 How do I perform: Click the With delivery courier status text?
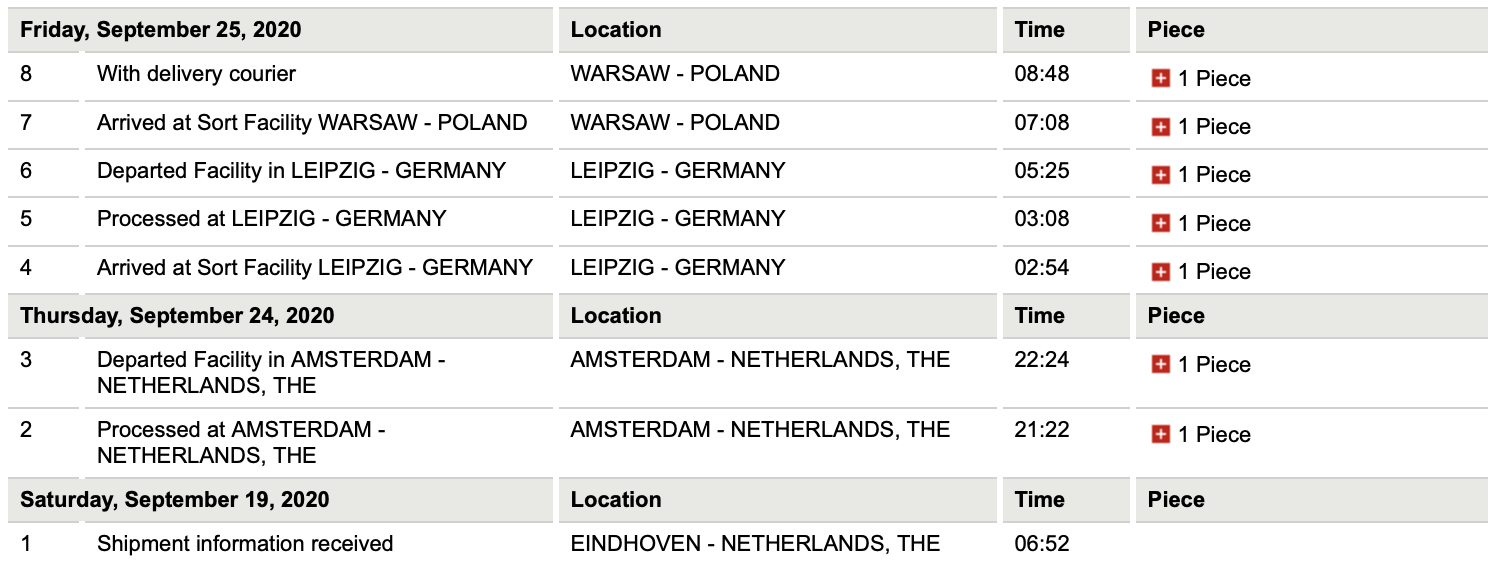pyautogui.click(x=196, y=73)
